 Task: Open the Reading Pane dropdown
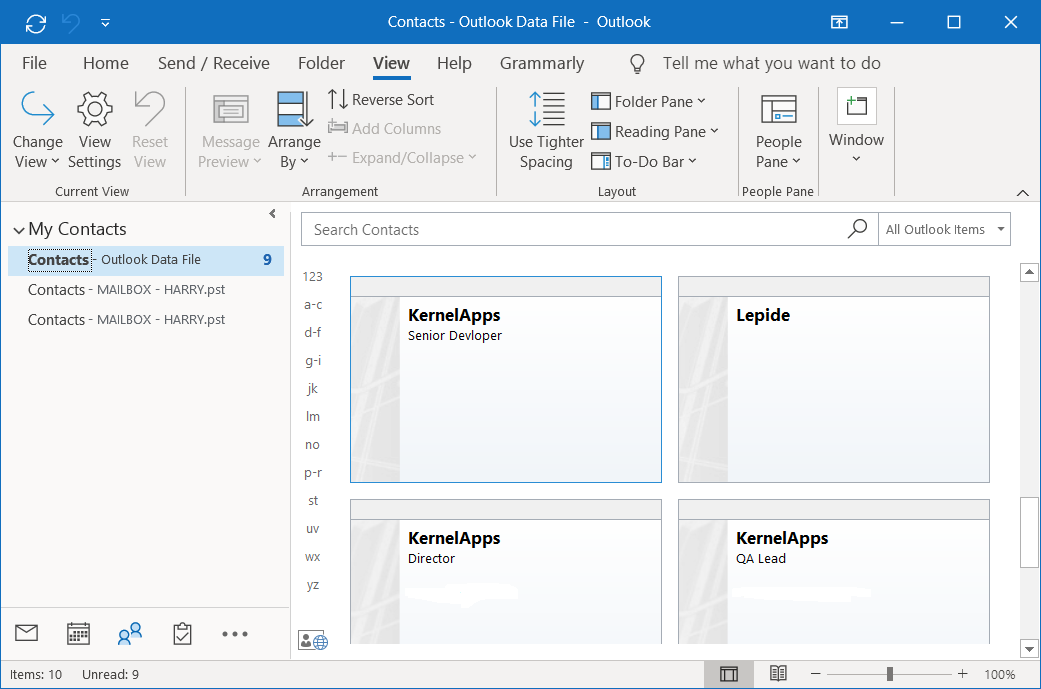655,131
